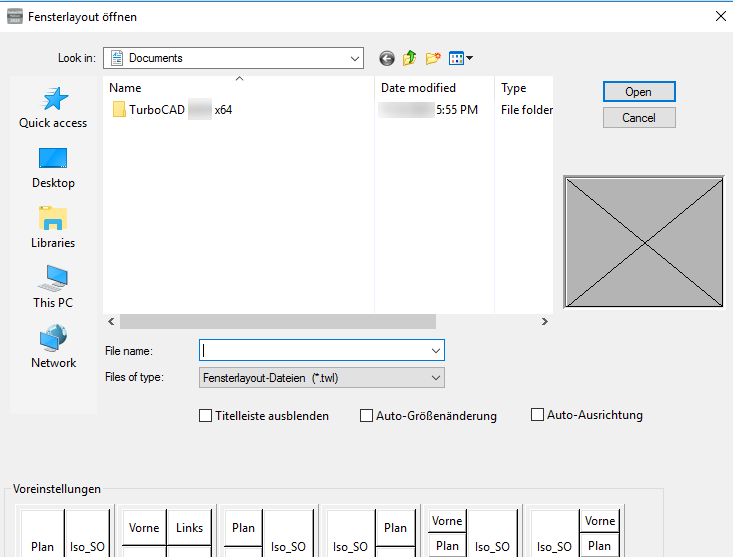This screenshot has width=733, height=557.
Task: Select the preset with Iso_SO left and Vorne, Plan right
Action: pos(575,532)
